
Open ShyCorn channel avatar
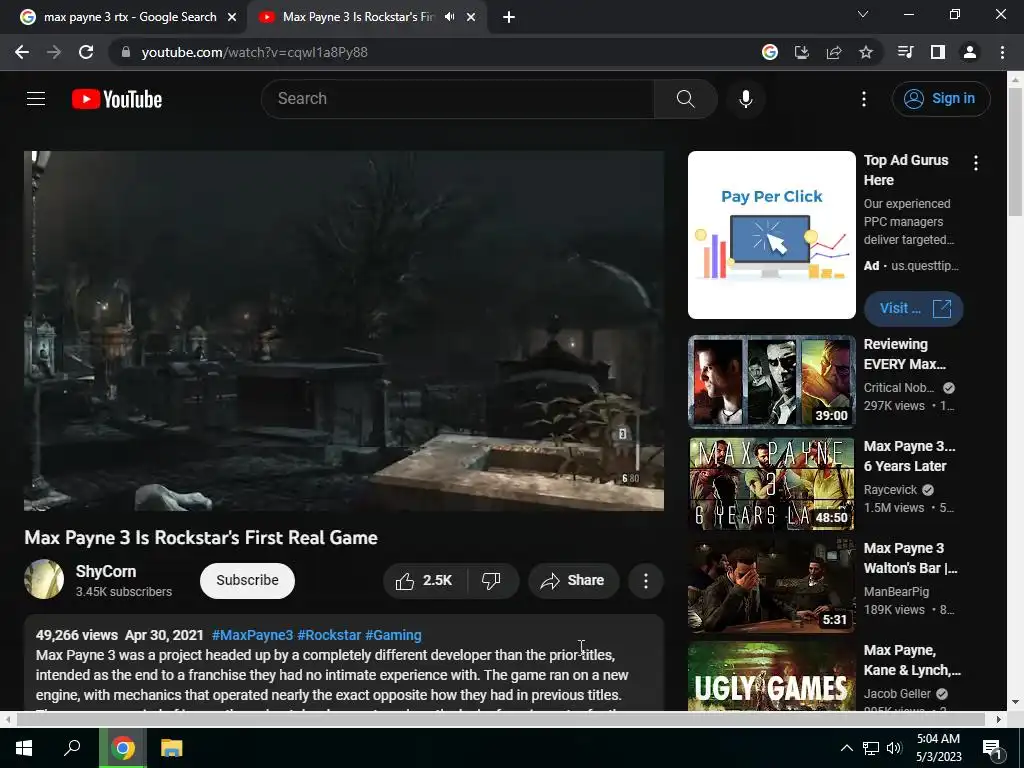[44, 579]
